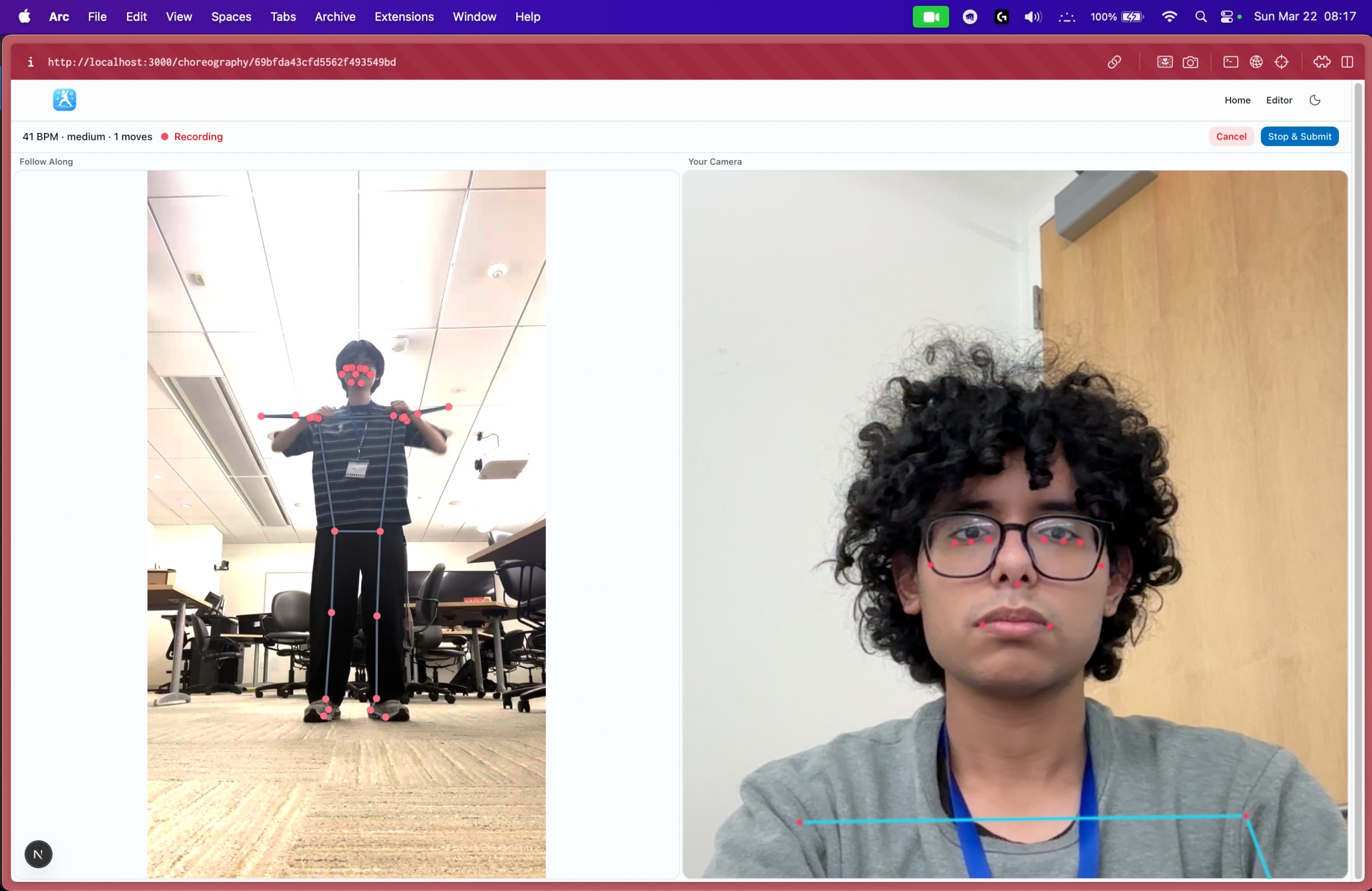Toggle dark mode with moon icon

[x=1315, y=100]
